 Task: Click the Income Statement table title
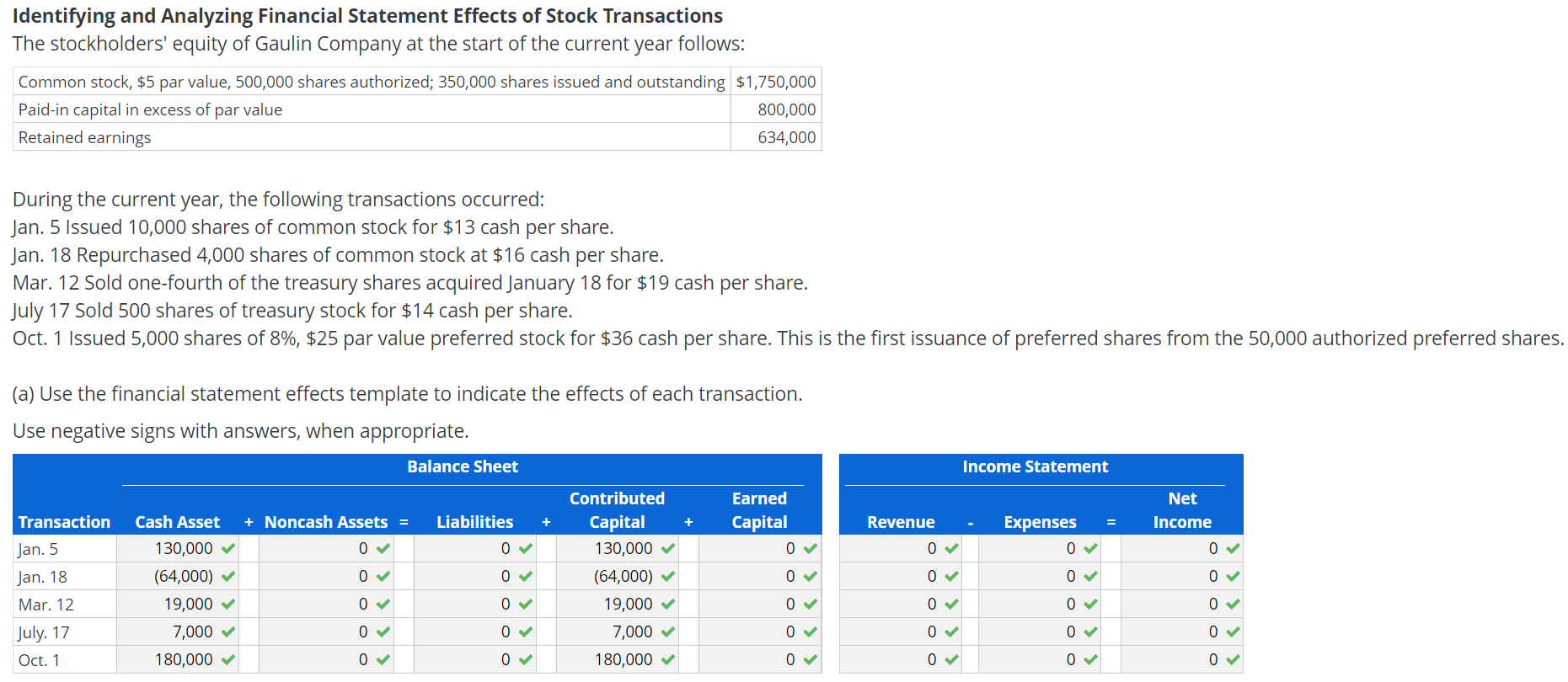pos(1036,466)
